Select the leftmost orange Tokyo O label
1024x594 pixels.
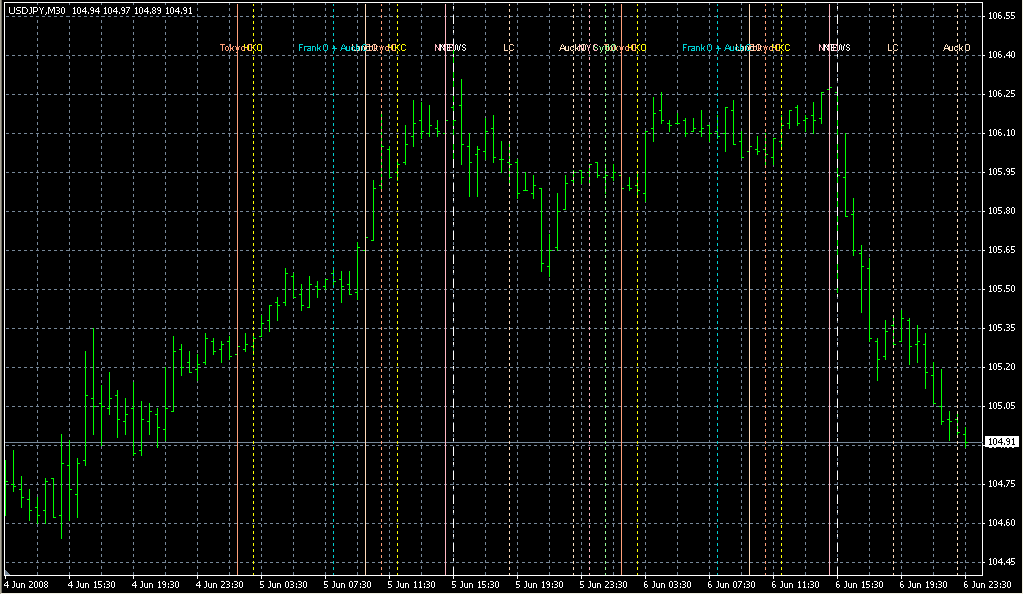click(232, 48)
